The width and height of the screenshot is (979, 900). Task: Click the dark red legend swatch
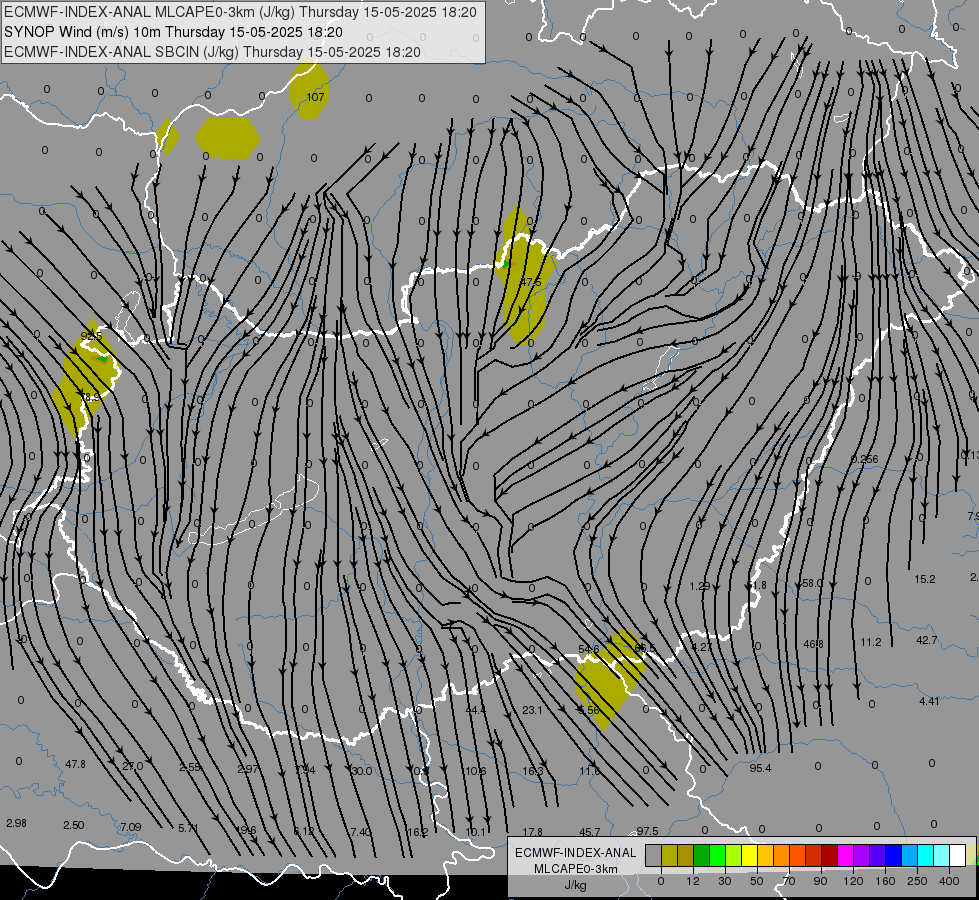829,855
